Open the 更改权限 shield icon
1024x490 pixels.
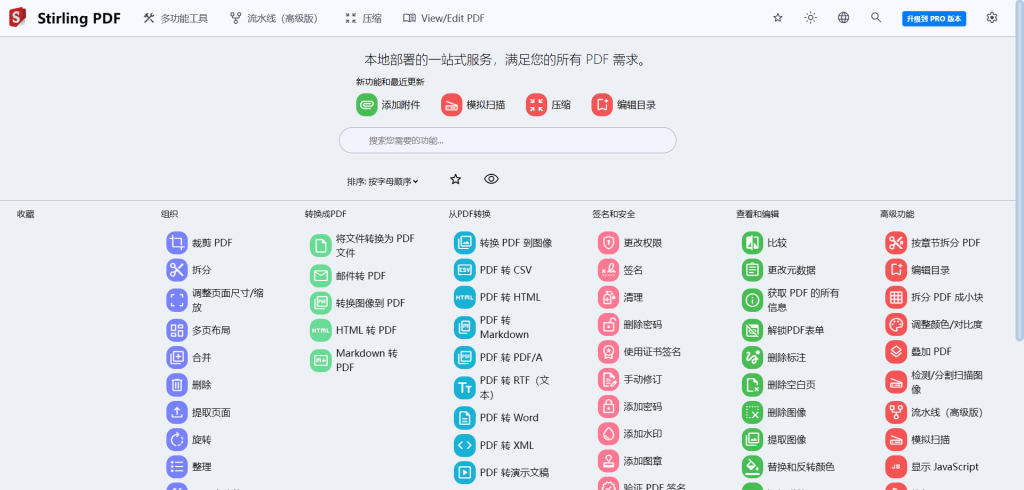(x=609, y=243)
